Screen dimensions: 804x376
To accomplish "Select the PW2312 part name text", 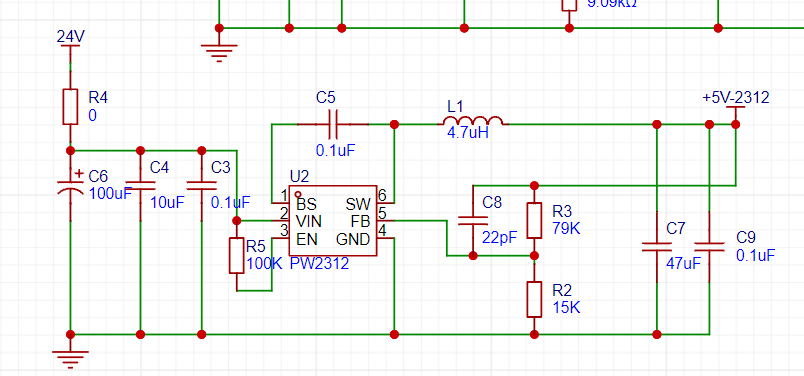I will pos(319,264).
